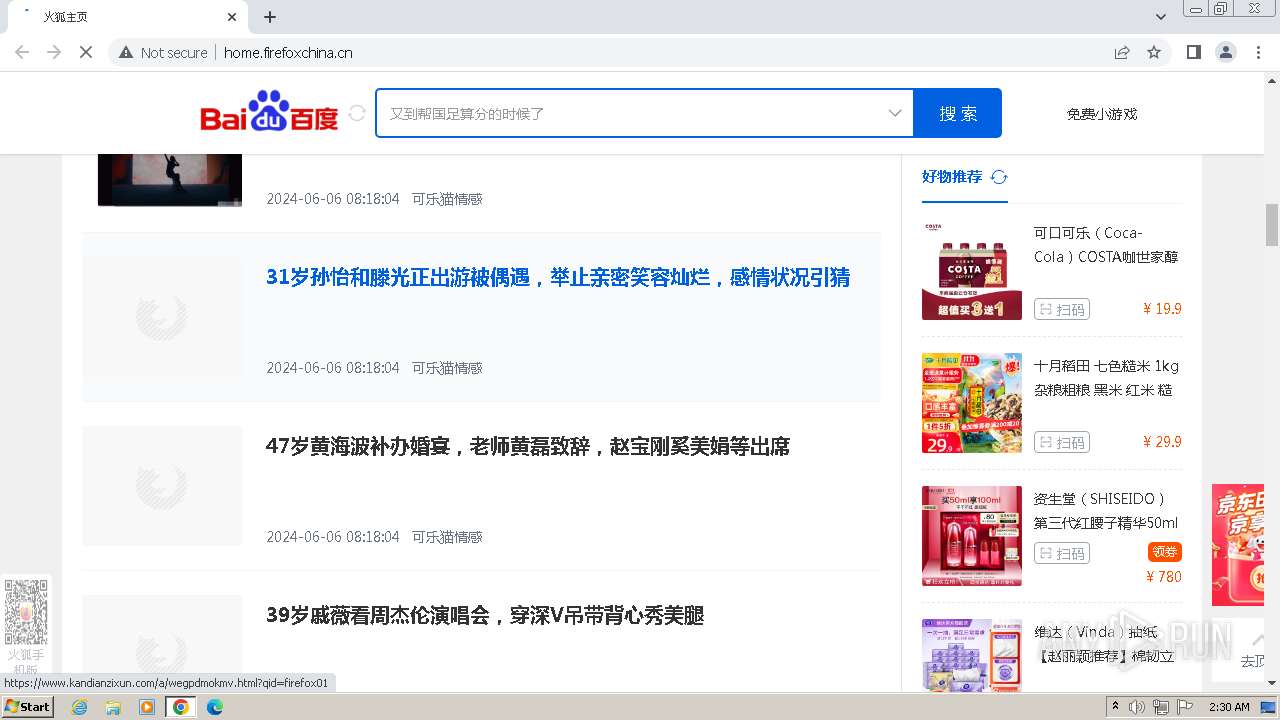Stop page loading with the X button
Image resolution: width=1280 pixels, height=720 pixels.
coord(86,52)
